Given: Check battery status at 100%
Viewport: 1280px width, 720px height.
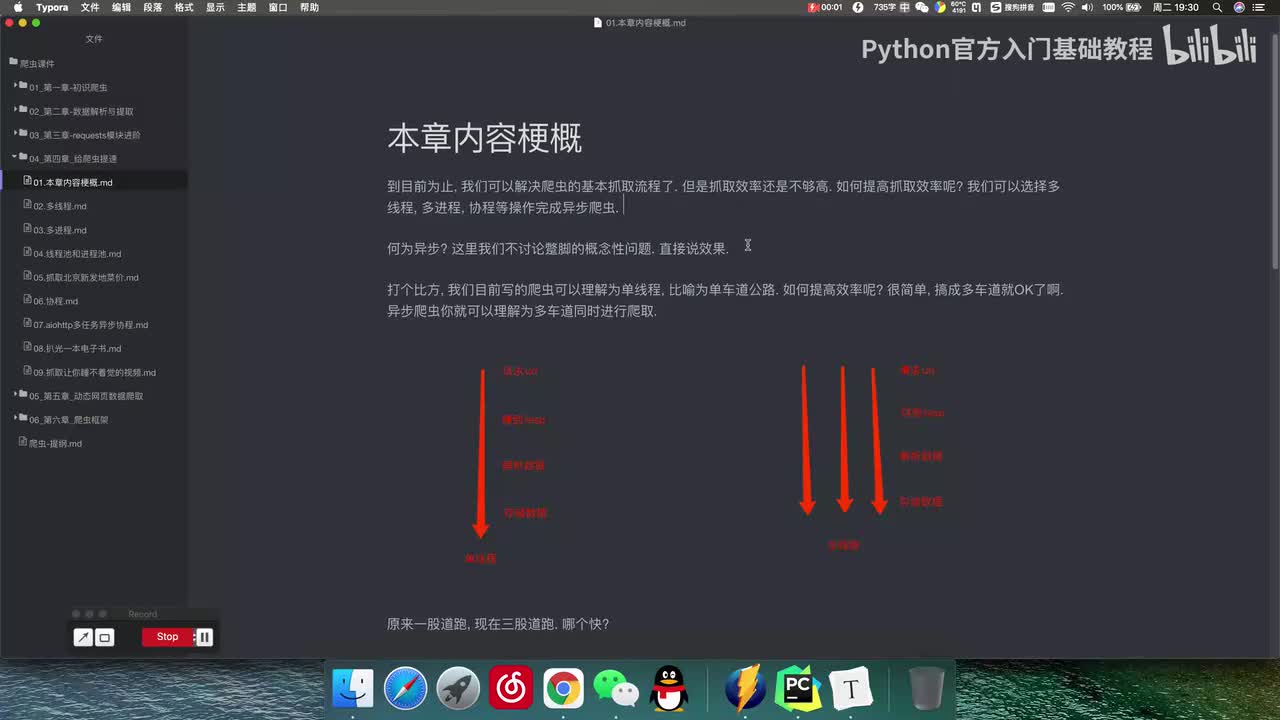Looking at the screenshot, I should coord(1123,7).
